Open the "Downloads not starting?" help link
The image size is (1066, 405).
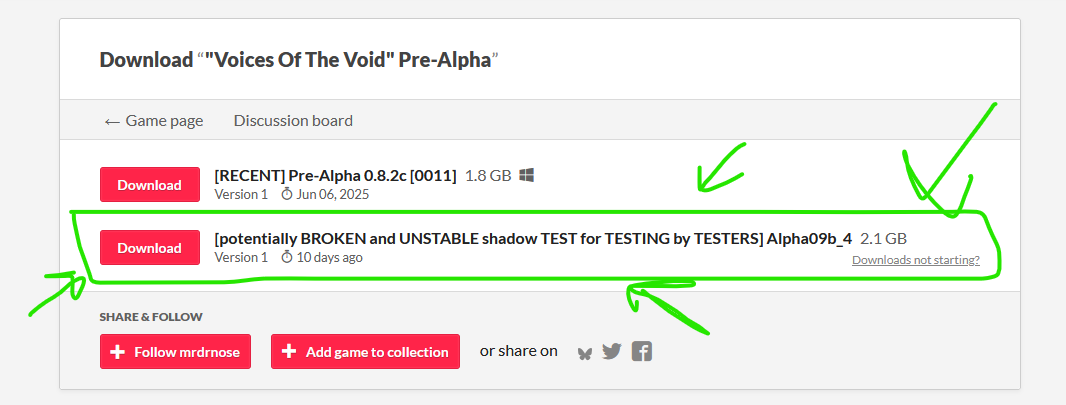click(915, 260)
